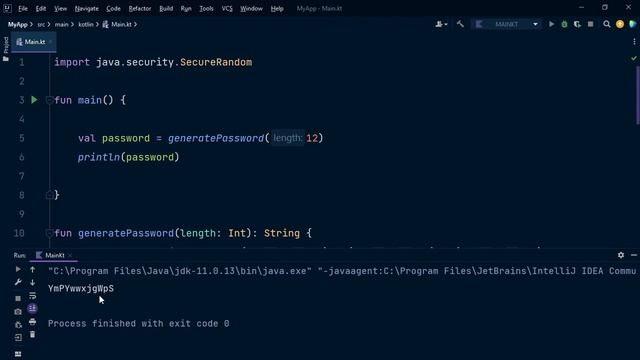Open the Tools menu

[x=206, y=8]
